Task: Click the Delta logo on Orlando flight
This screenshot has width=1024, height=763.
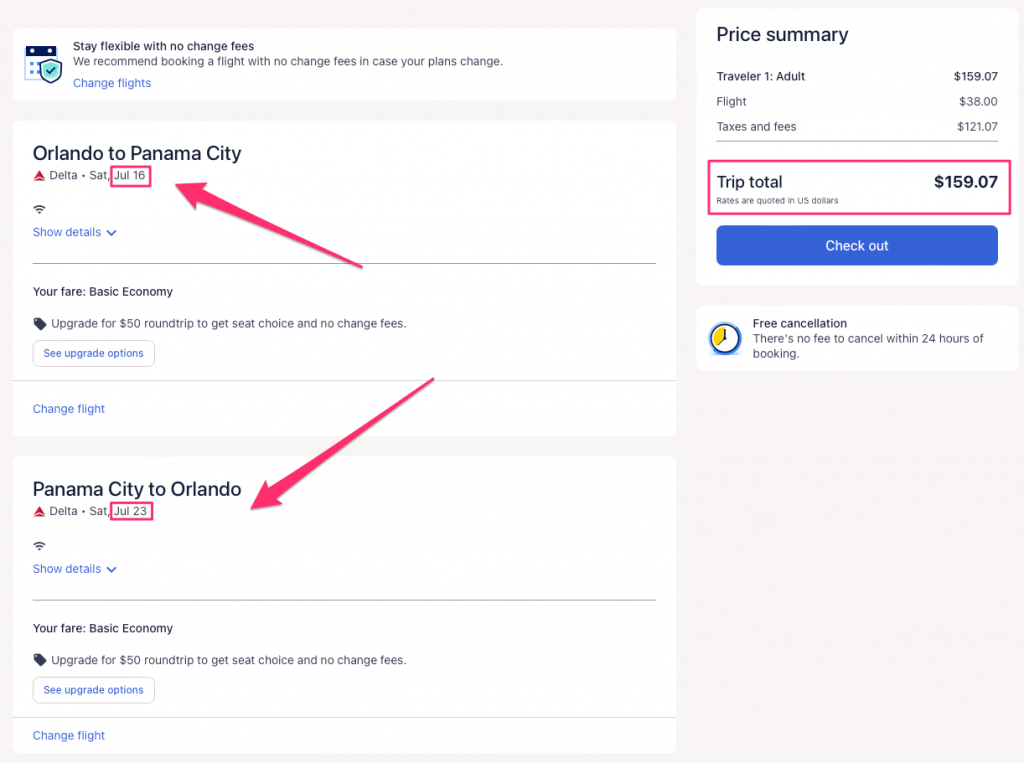Action: click(40, 176)
